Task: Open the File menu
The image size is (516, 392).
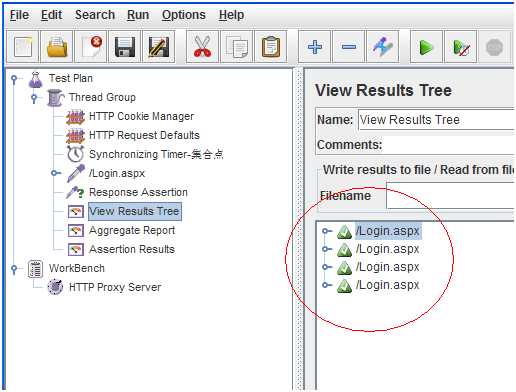Action: coord(19,15)
